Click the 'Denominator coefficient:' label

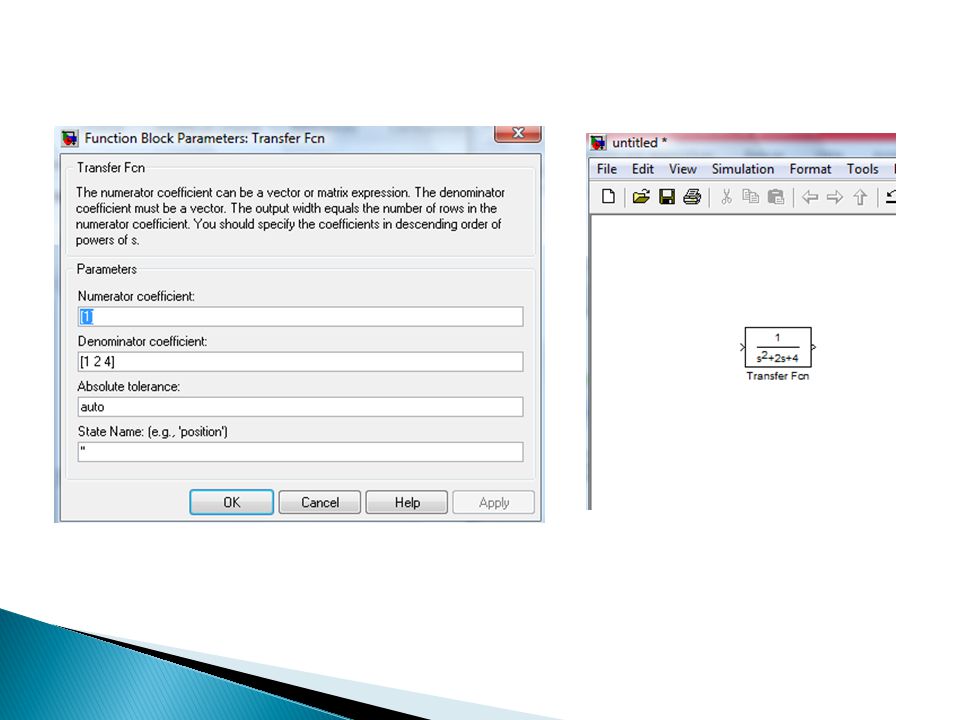pos(142,342)
